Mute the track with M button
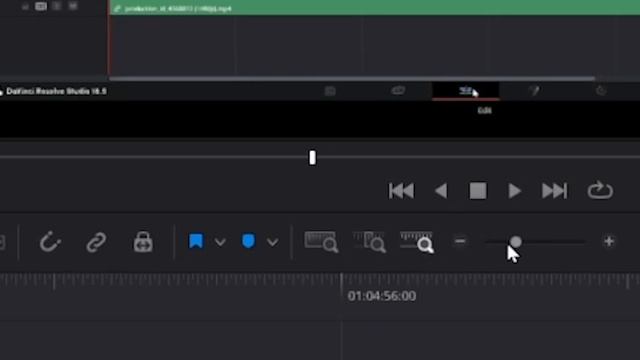The height and width of the screenshot is (360, 640). pyautogui.click(x=73, y=6)
